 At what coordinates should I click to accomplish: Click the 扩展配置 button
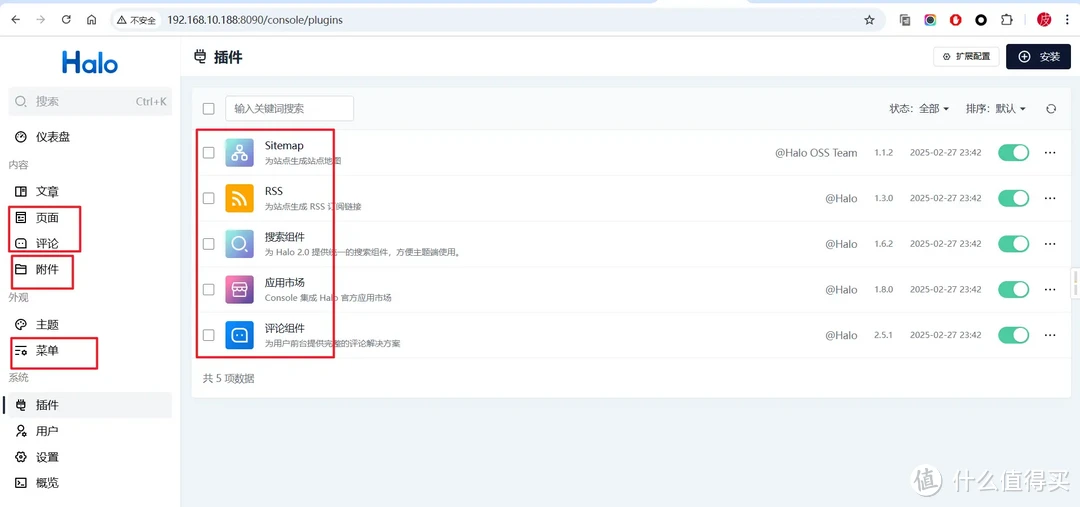[966, 57]
